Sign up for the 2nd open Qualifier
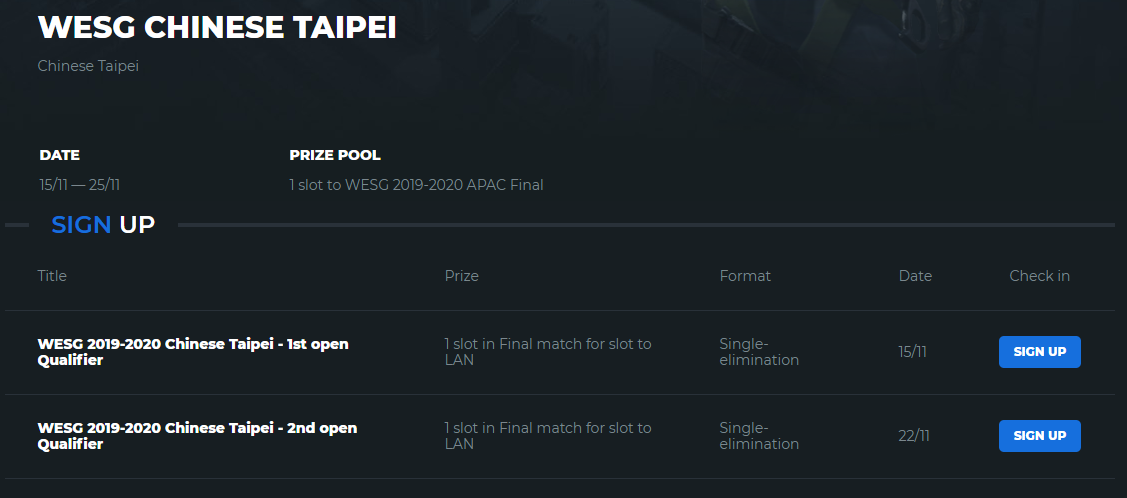The height and width of the screenshot is (498, 1127). tap(1039, 436)
